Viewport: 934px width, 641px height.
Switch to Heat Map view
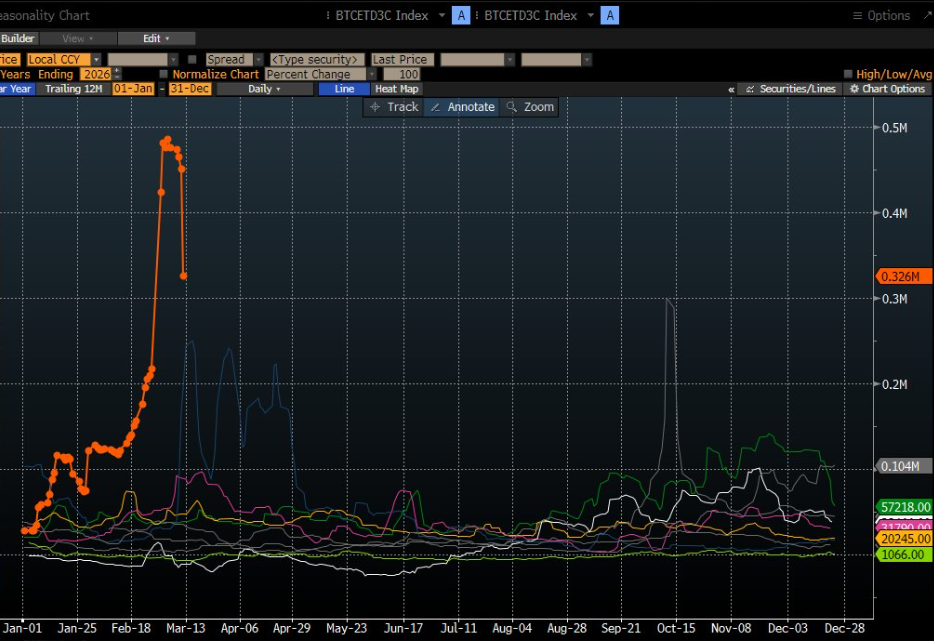point(397,89)
